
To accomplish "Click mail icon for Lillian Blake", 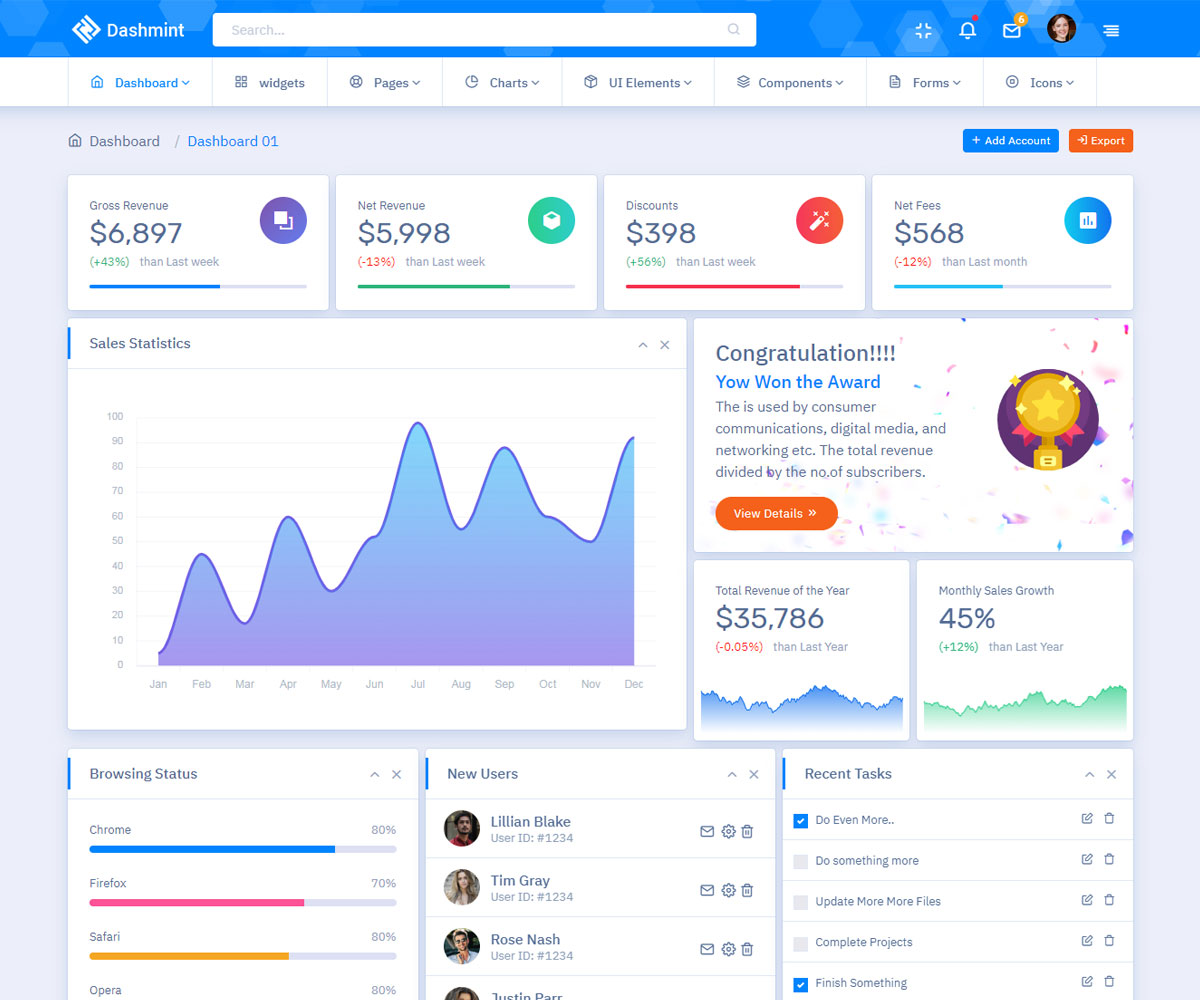I will pyautogui.click(x=707, y=831).
